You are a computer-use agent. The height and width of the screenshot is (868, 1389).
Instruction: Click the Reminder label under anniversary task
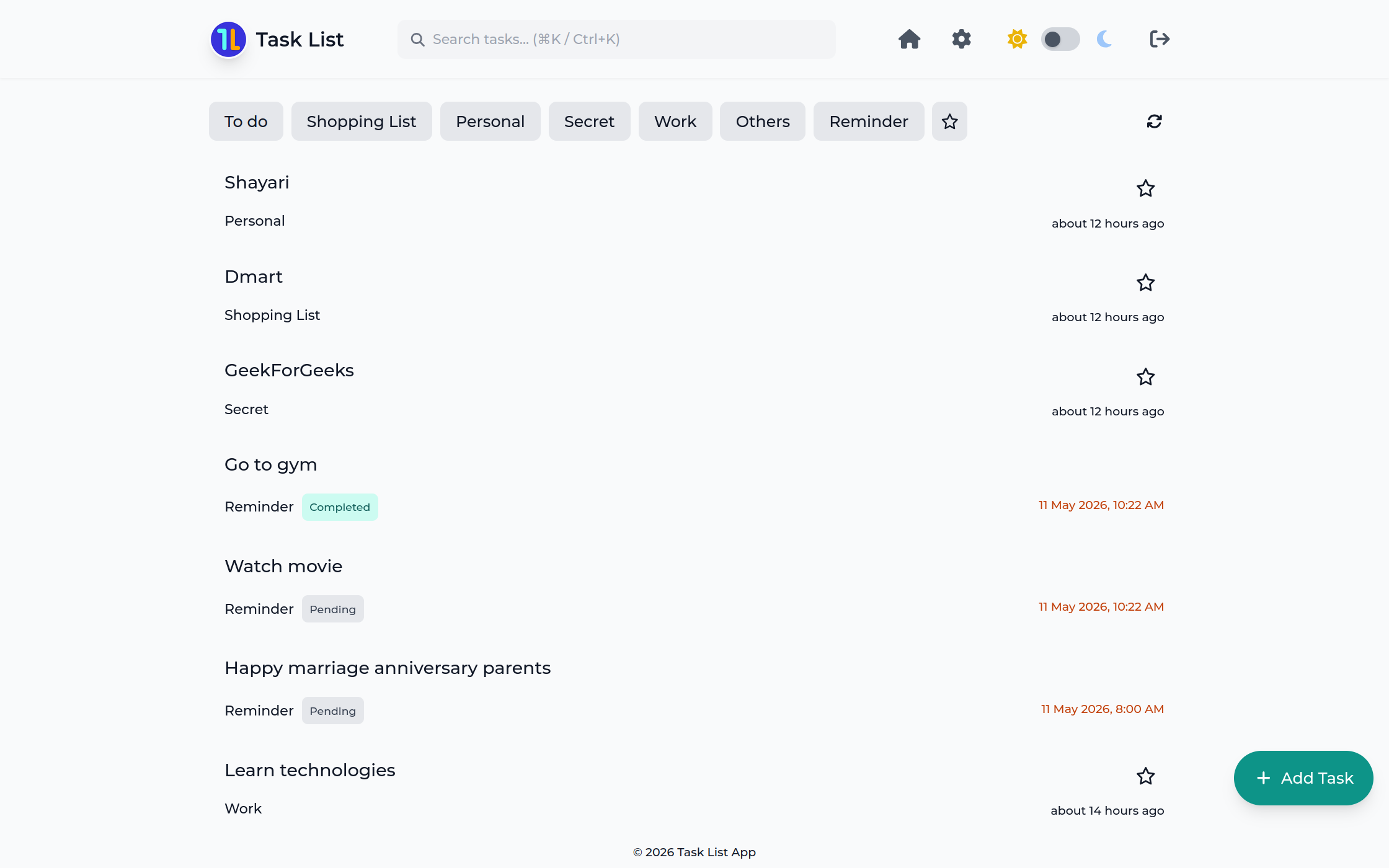click(x=259, y=711)
